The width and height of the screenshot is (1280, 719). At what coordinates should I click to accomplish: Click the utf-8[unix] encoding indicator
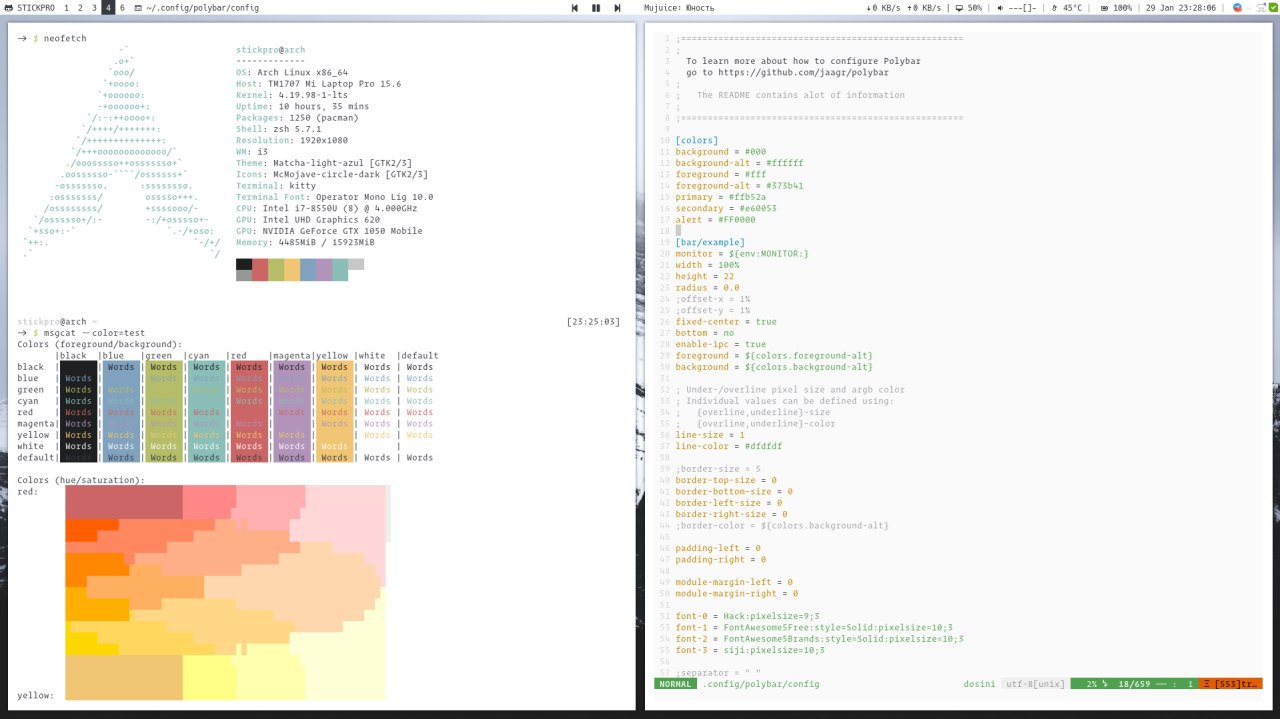coord(1035,684)
